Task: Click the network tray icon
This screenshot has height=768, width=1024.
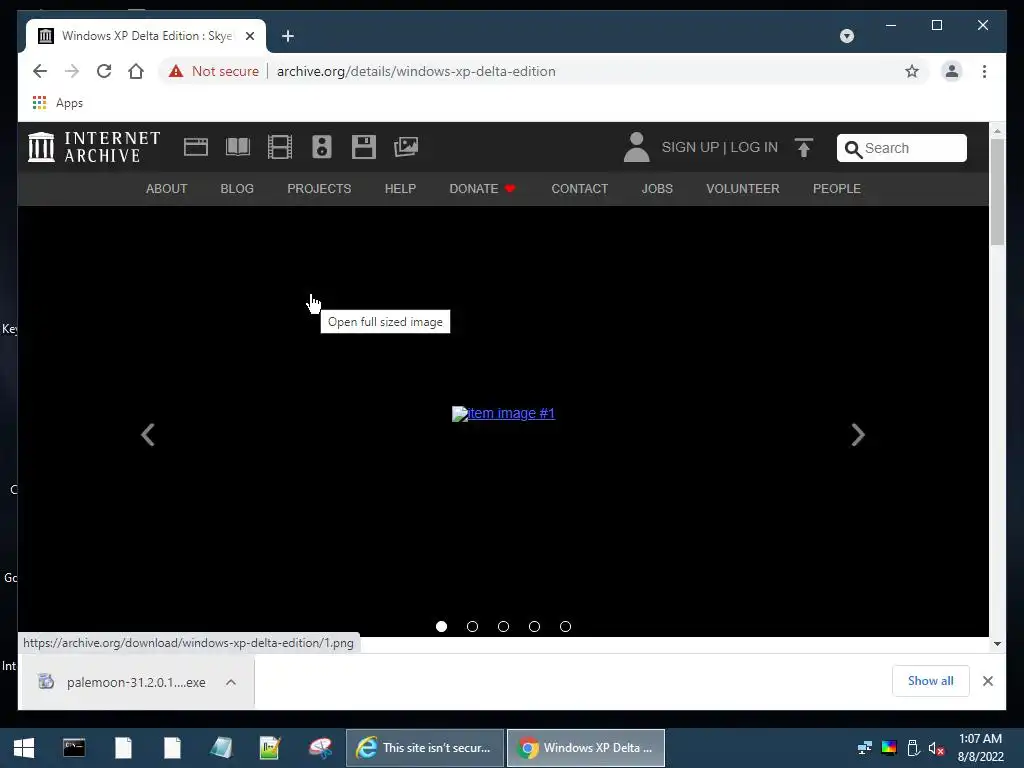Action: (865, 748)
